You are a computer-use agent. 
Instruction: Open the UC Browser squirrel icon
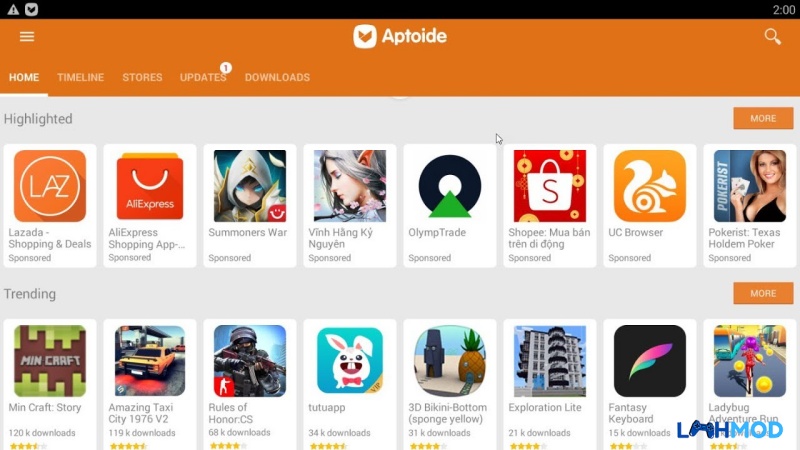tap(649, 186)
